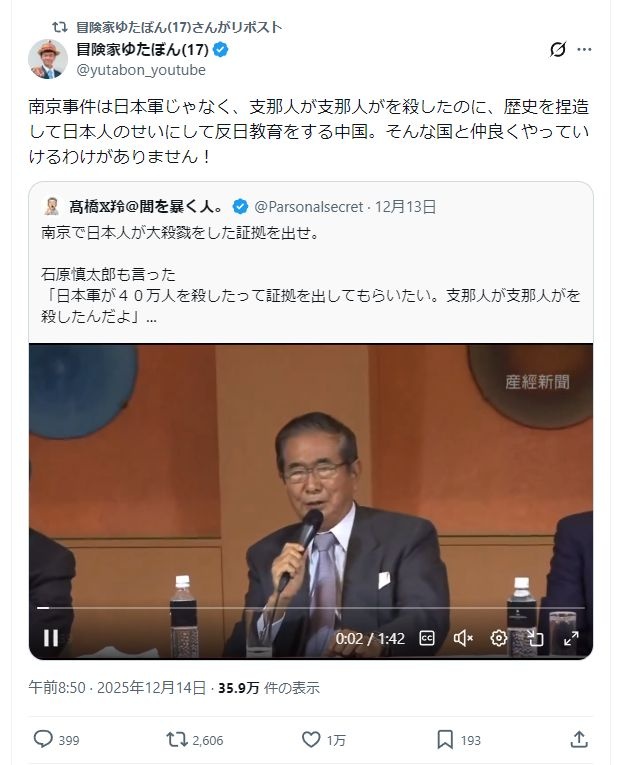This screenshot has width=619, height=765.
Task: Repost the tweet using the retweet icon
Action: click(x=177, y=740)
